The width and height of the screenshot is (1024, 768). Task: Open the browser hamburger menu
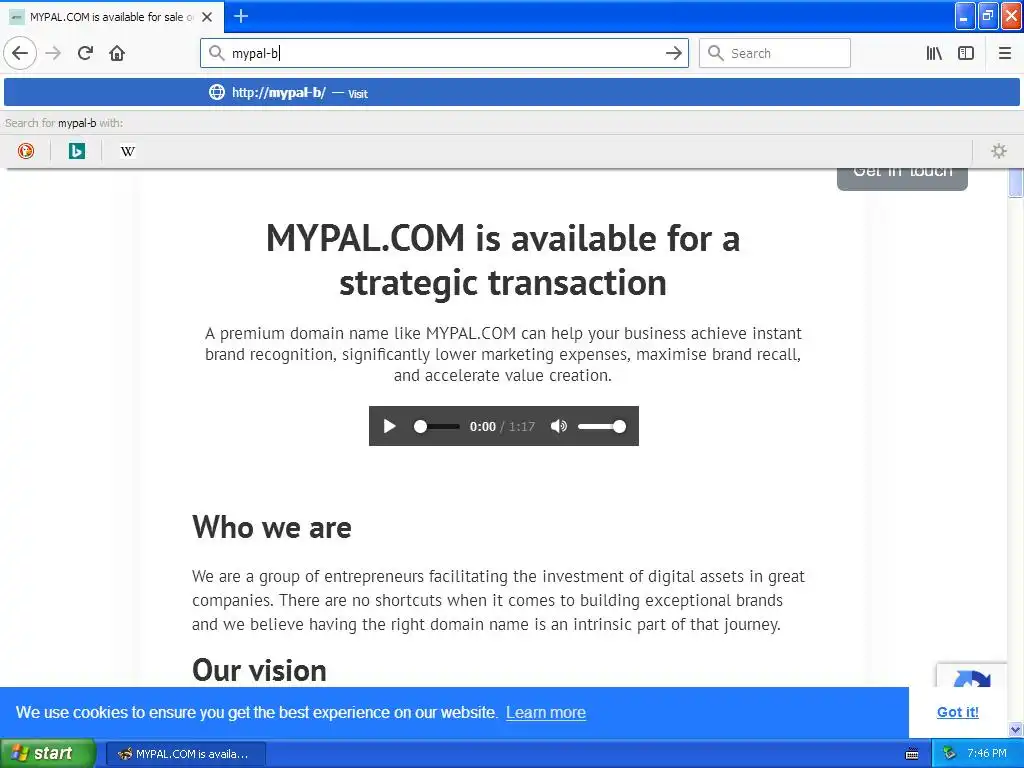[x=1004, y=53]
